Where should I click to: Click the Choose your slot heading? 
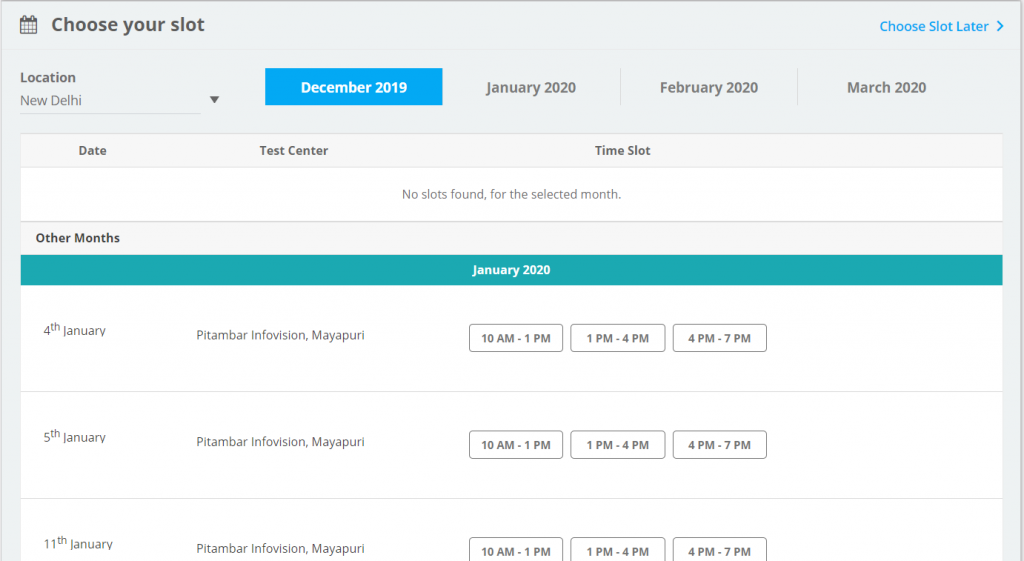(128, 25)
